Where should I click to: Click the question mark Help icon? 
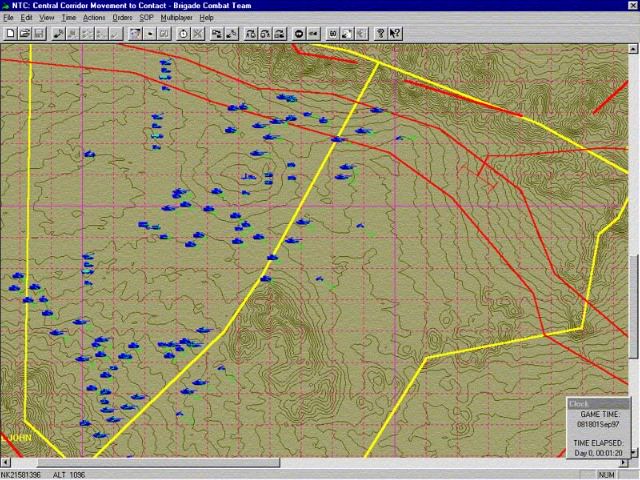click(381, 33)
